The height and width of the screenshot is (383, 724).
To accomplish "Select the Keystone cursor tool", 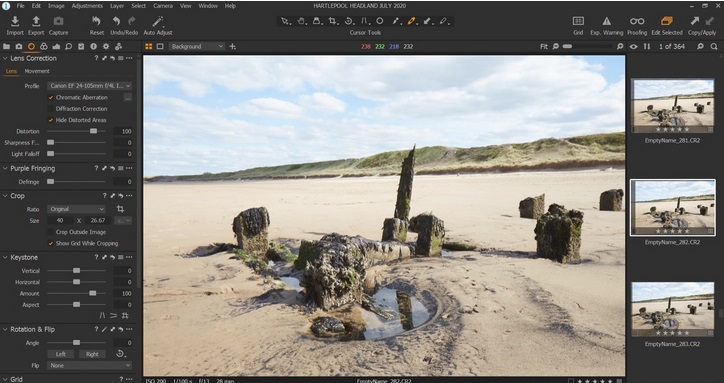I will pyautogui.click(x=364, y=21).
